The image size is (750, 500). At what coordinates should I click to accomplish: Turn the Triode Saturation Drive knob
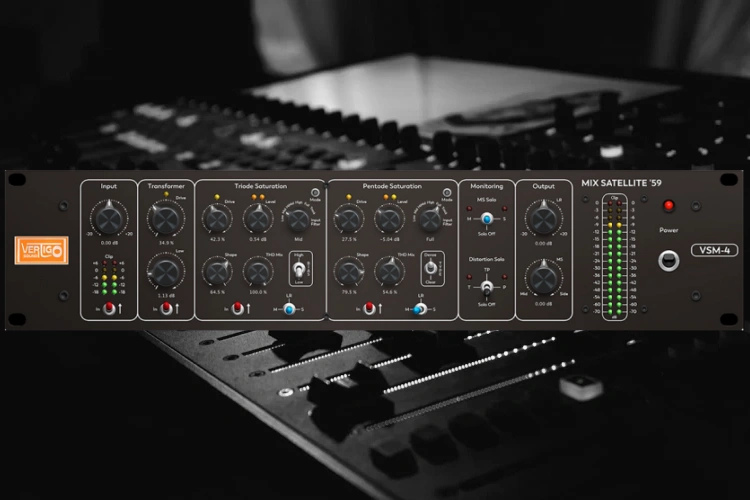click(x=217, y=219)
